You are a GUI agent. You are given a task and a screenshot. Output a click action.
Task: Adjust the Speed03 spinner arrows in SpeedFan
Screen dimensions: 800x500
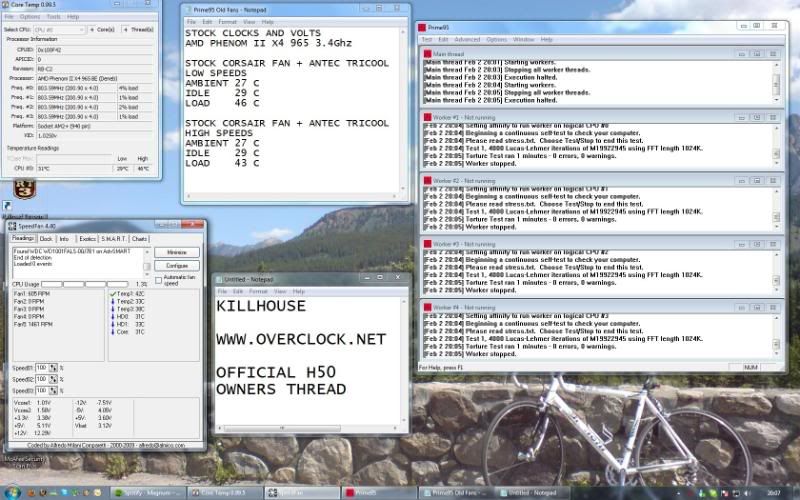coord(53,391)
